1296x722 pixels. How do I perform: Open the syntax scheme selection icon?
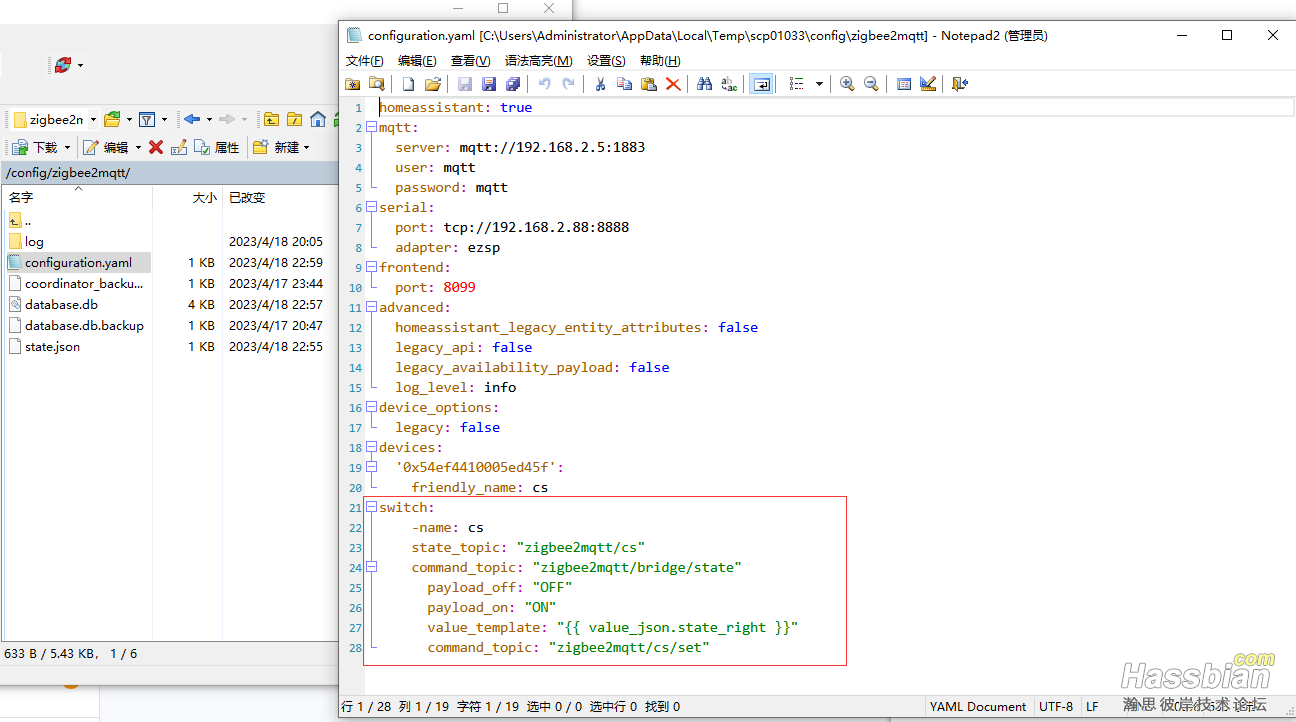click(904, 84)
